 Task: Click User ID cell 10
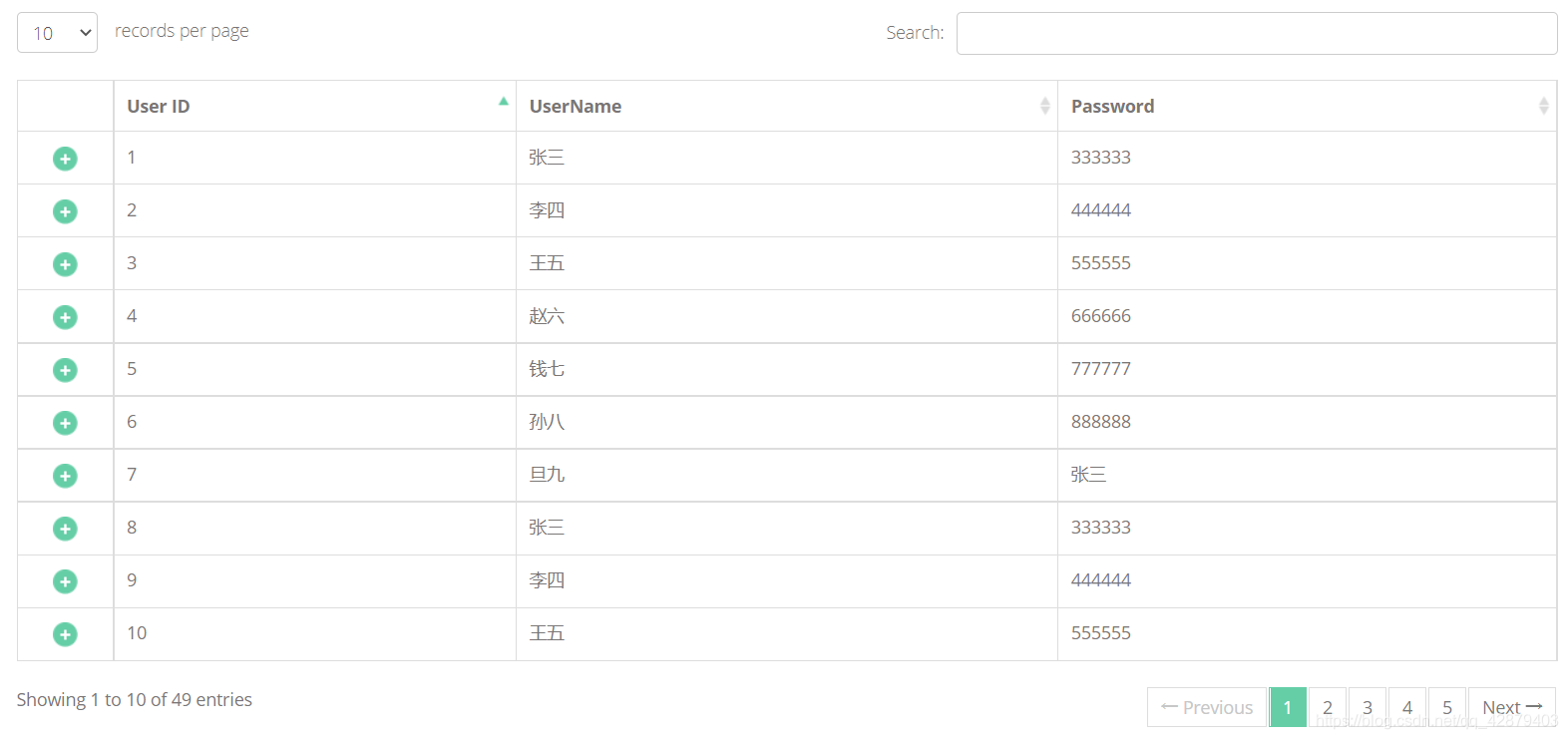click(x=314, y=633)
